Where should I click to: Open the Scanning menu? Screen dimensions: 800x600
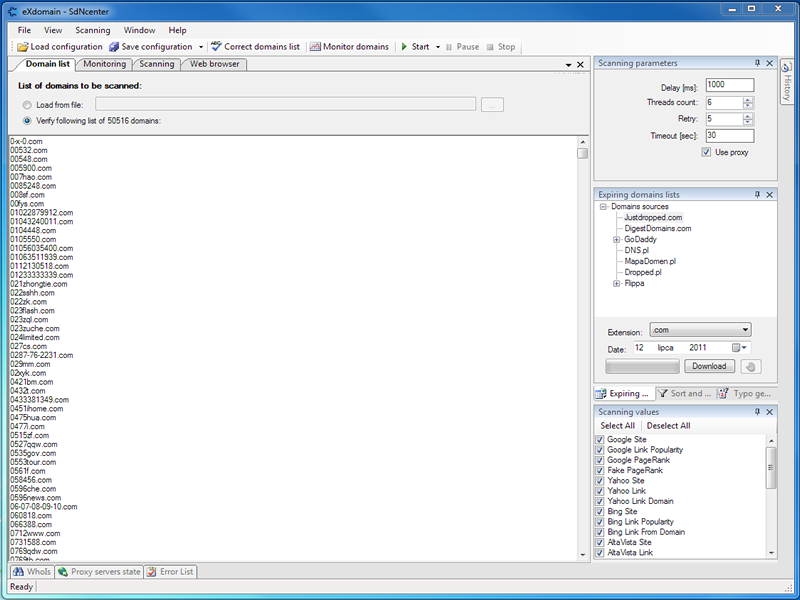point(93,30)
